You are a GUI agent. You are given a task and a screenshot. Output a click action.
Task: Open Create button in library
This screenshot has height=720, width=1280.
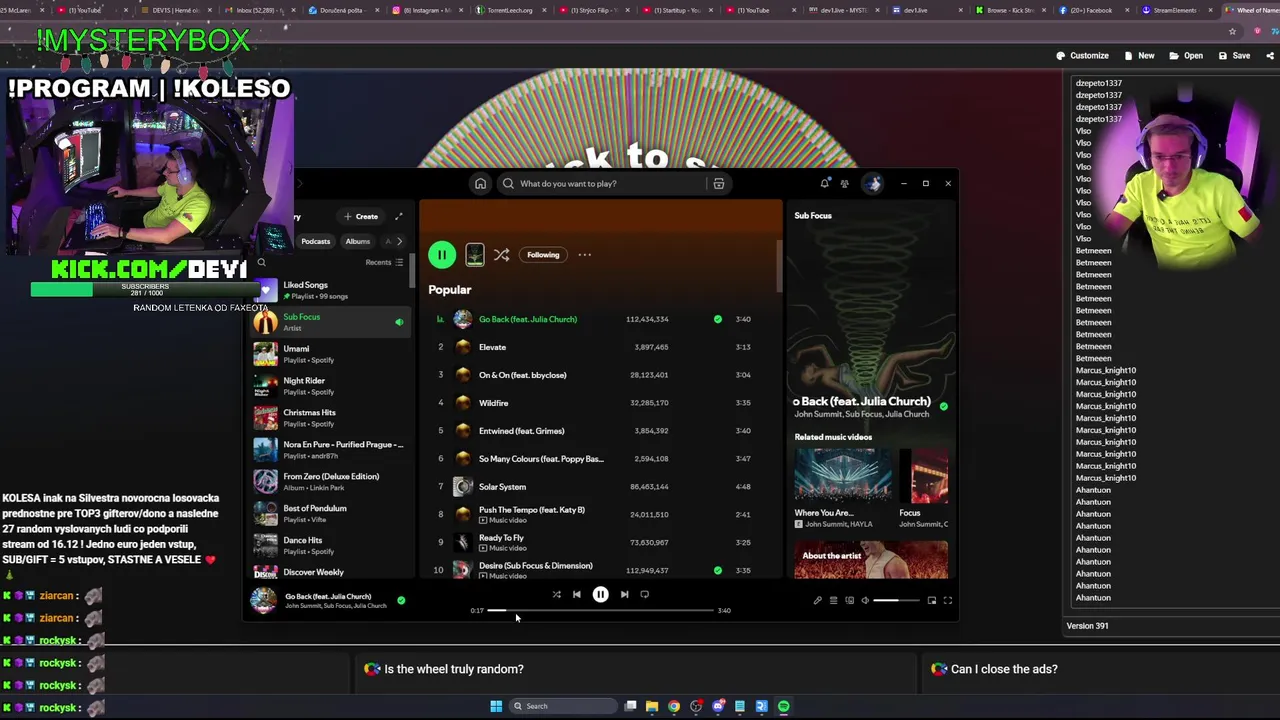click(x=361, y=216)
